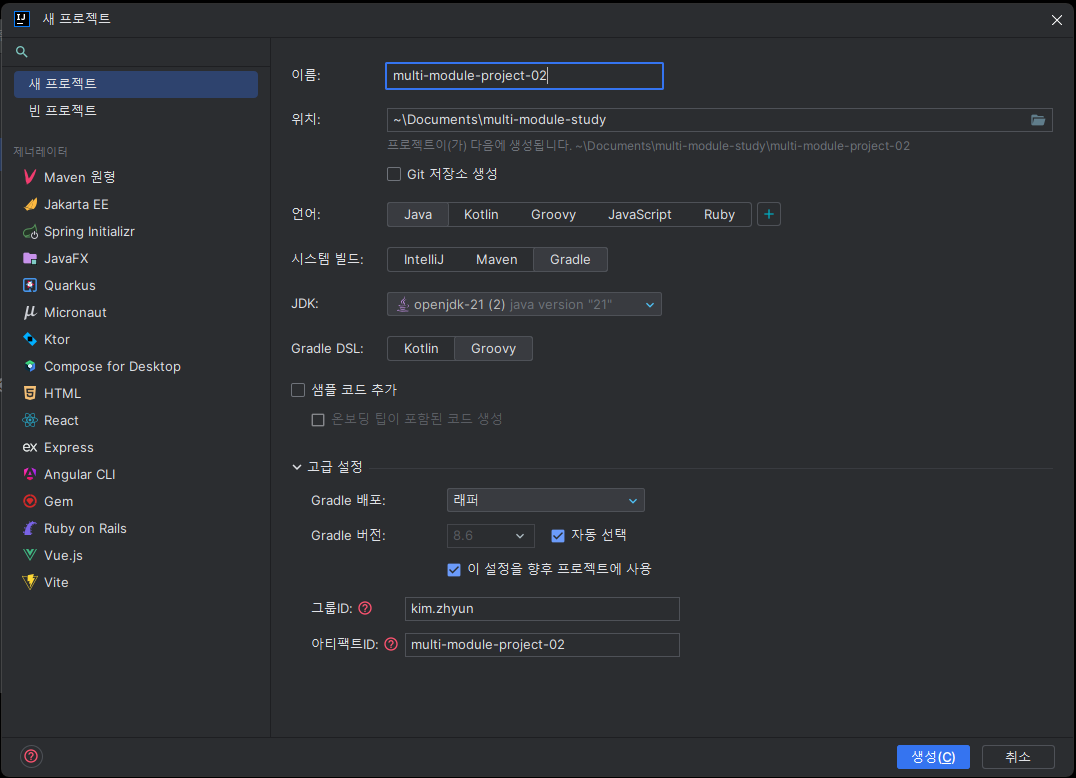
Task: Click the React atom icon
Action: tap(30, 421)
